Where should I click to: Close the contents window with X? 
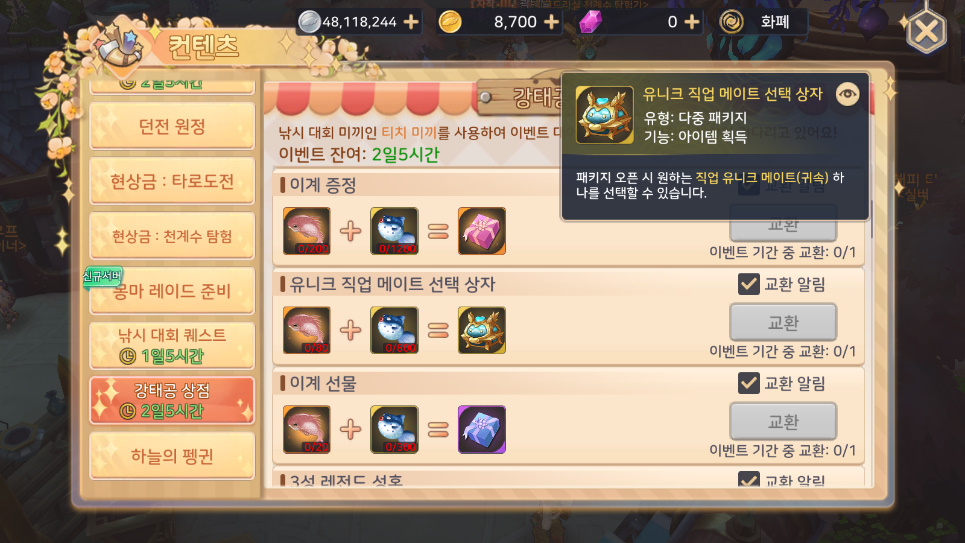click(926, 31)
